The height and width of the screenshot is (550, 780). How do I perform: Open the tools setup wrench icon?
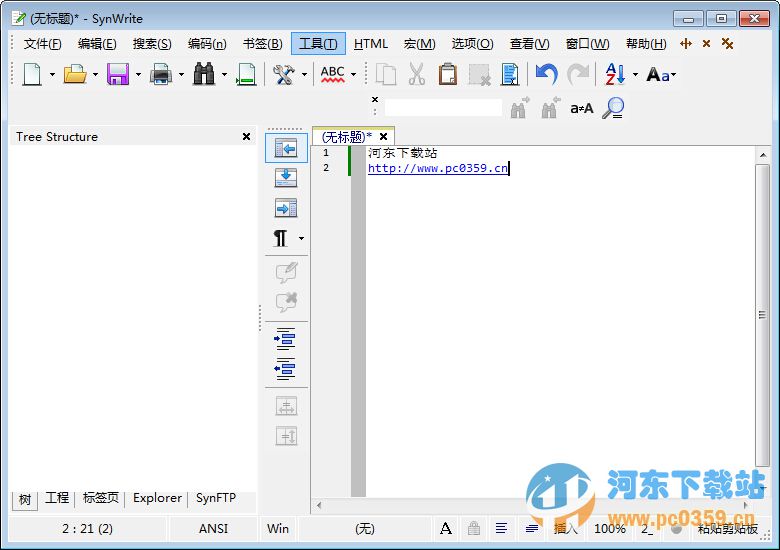tap(284, 75)
